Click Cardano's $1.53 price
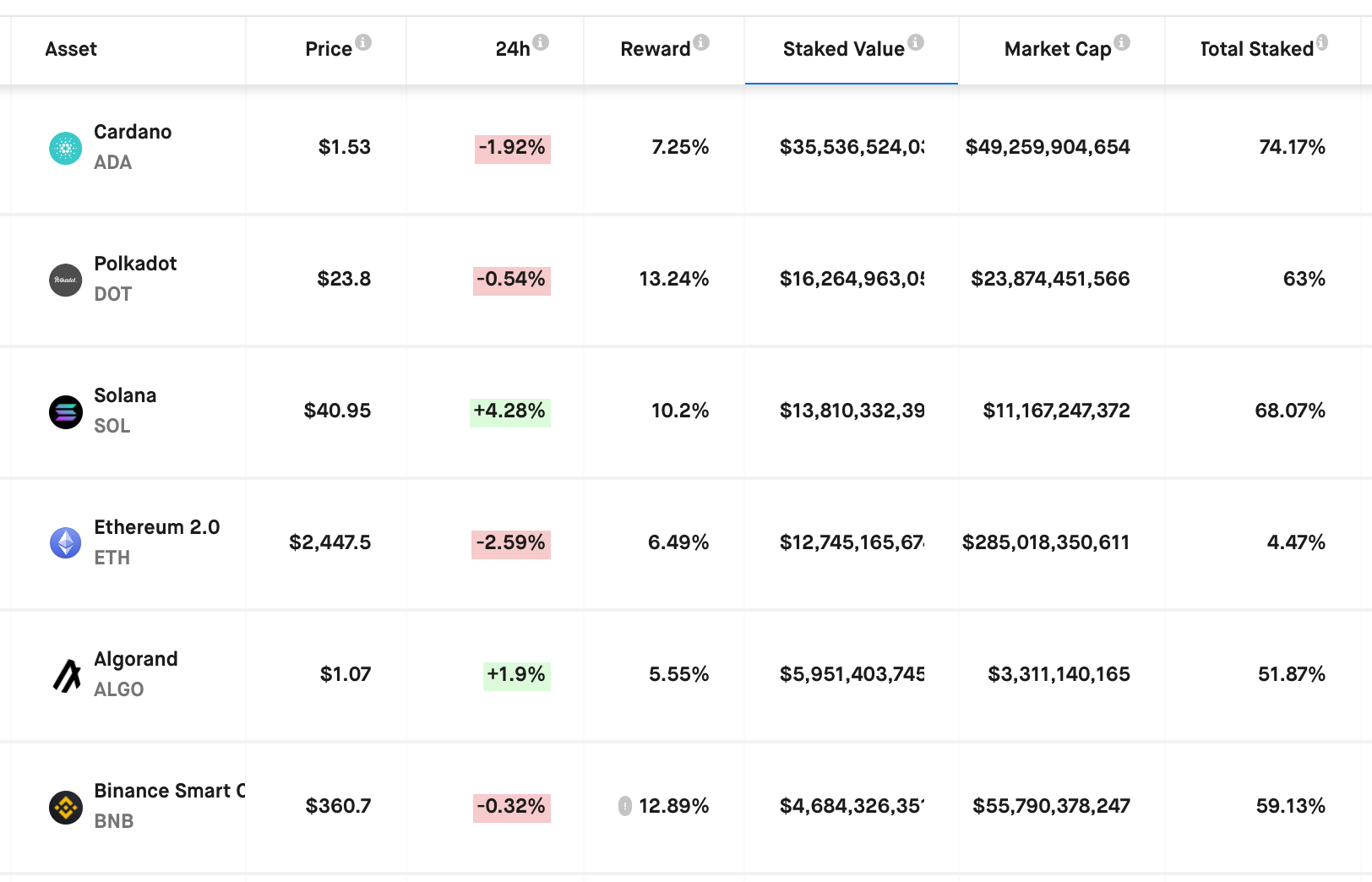1372x882 pixels. 345,147
